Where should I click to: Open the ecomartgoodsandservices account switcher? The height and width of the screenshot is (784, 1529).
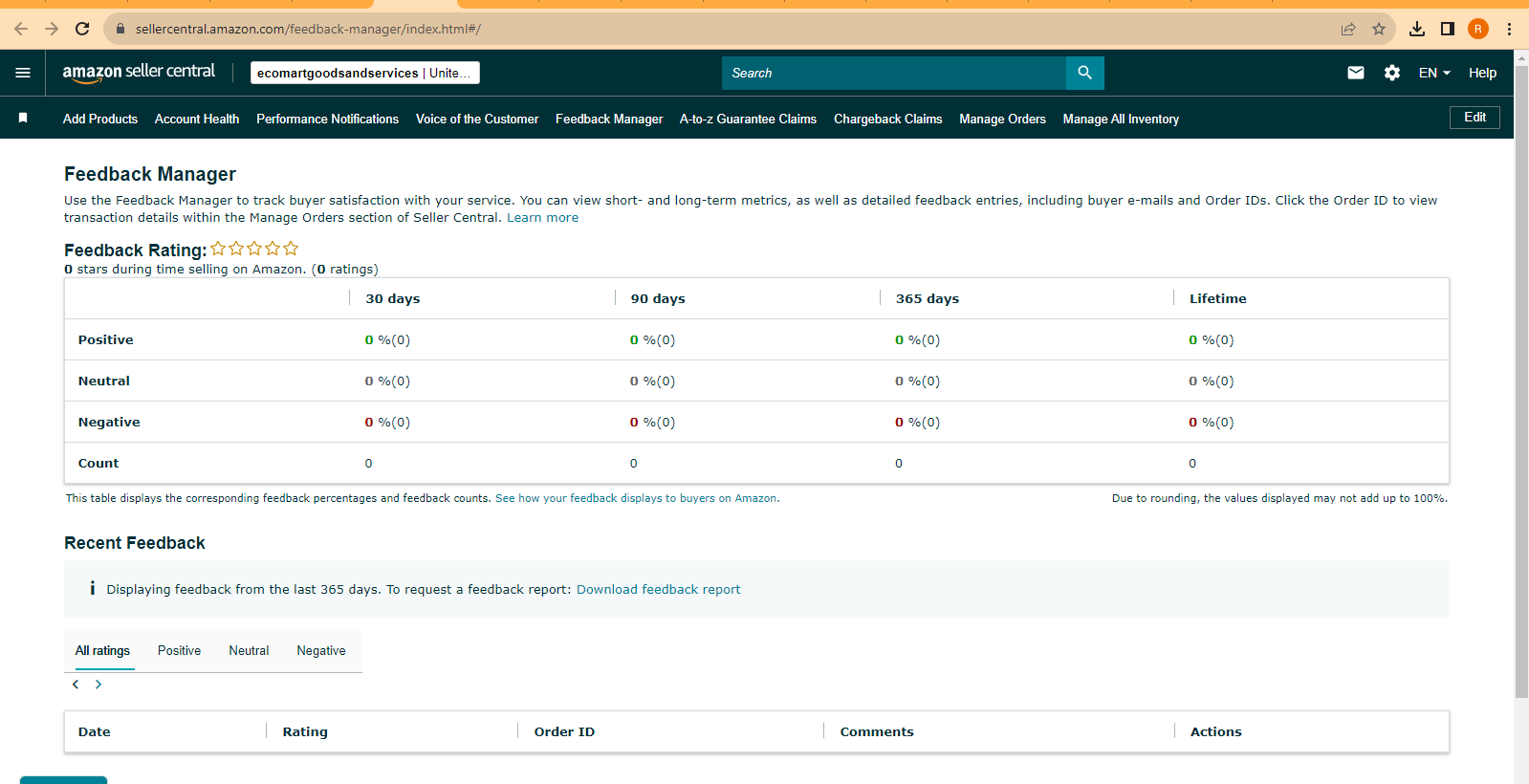365,73
